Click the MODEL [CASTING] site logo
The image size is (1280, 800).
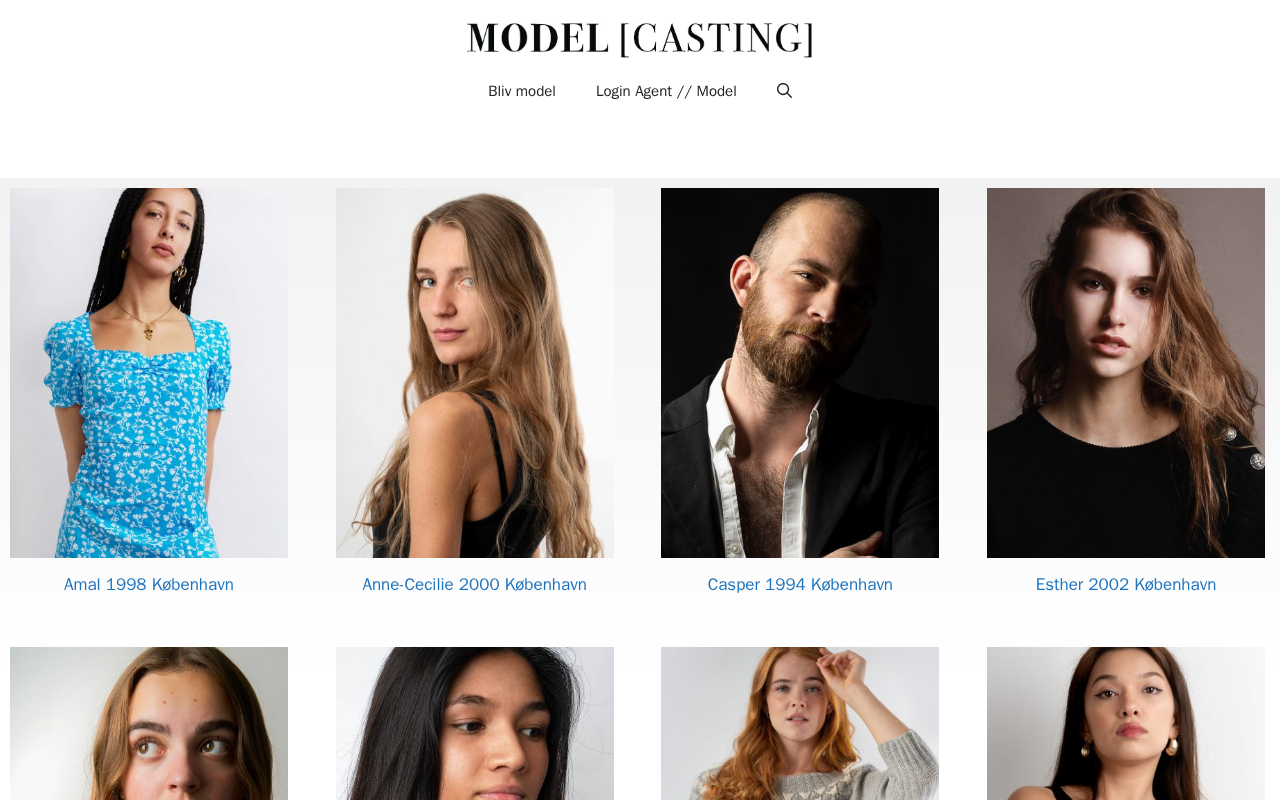[640, 37]
